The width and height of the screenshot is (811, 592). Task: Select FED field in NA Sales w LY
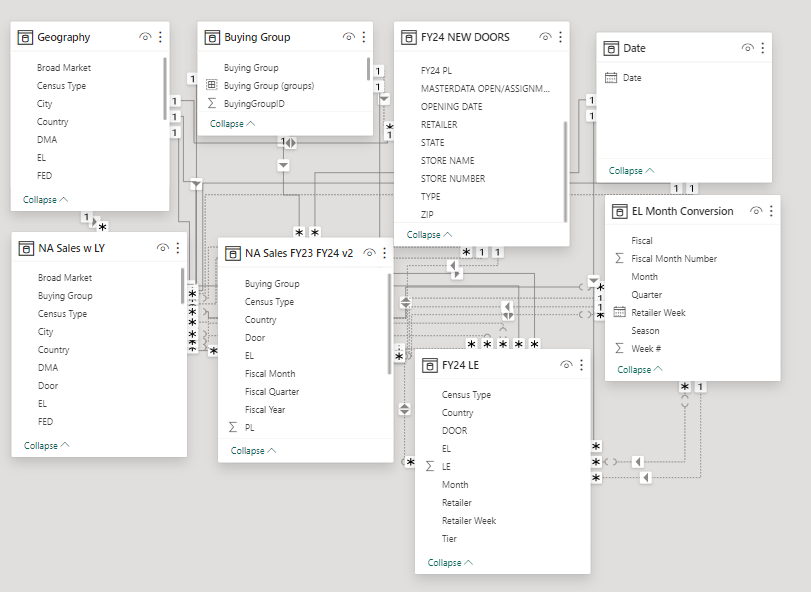point(45,421)
